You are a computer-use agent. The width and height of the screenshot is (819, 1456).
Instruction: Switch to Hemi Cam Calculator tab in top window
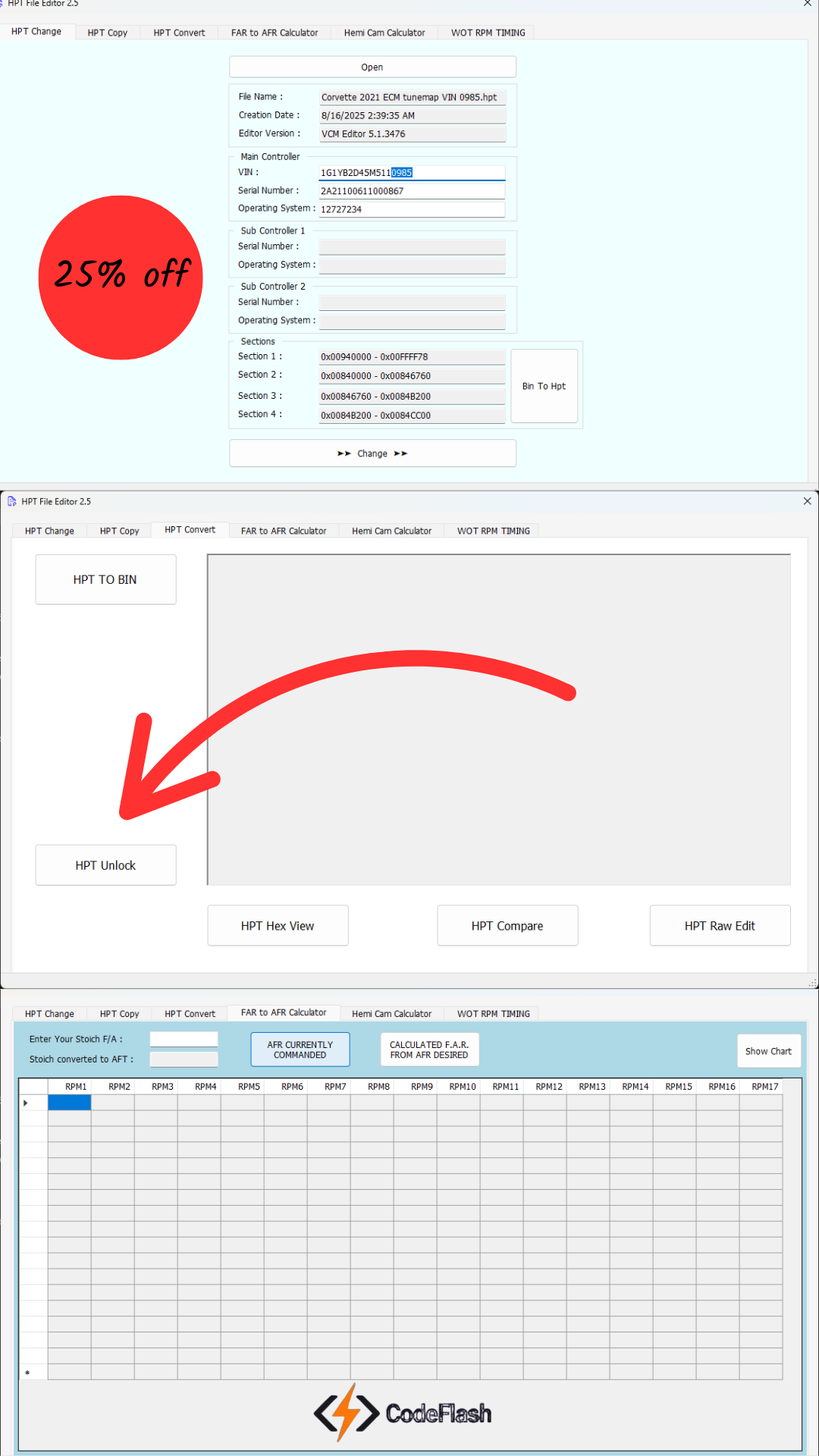tap(384, 33)
